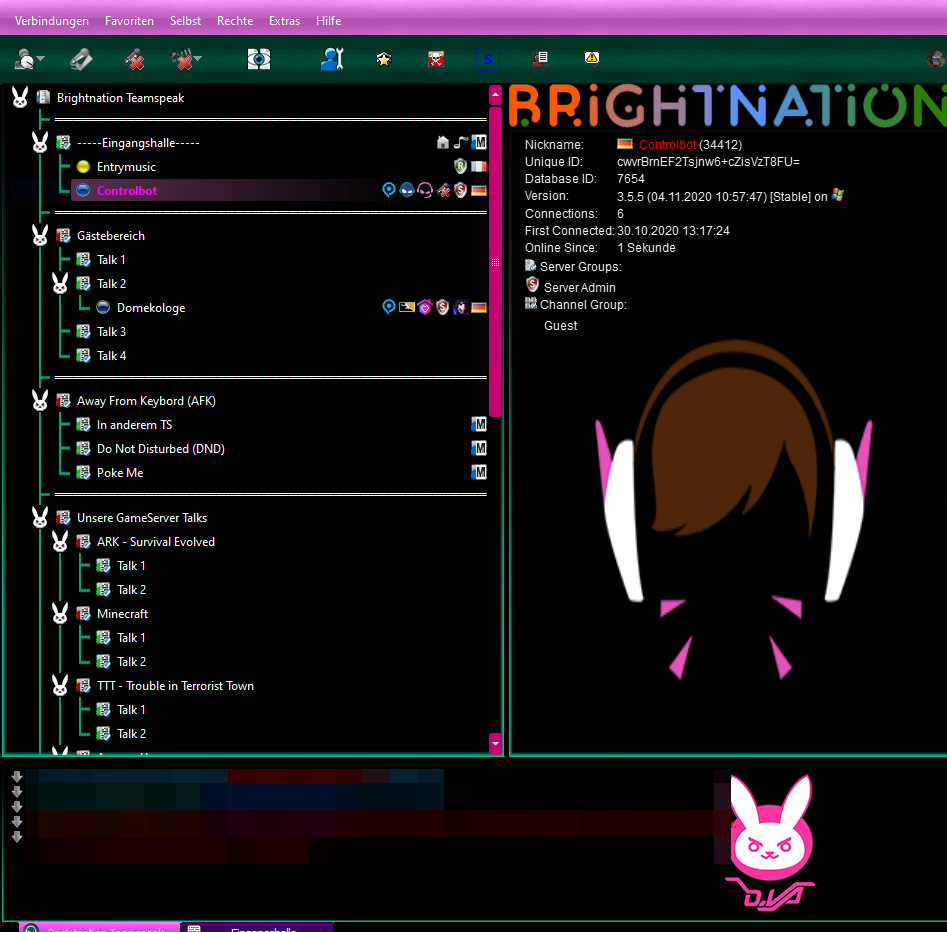Click the music note icon on the Eingangshalle row
The width and height of the screenshot is (947, 932).
pyautogui.click(x=461, y=143)
